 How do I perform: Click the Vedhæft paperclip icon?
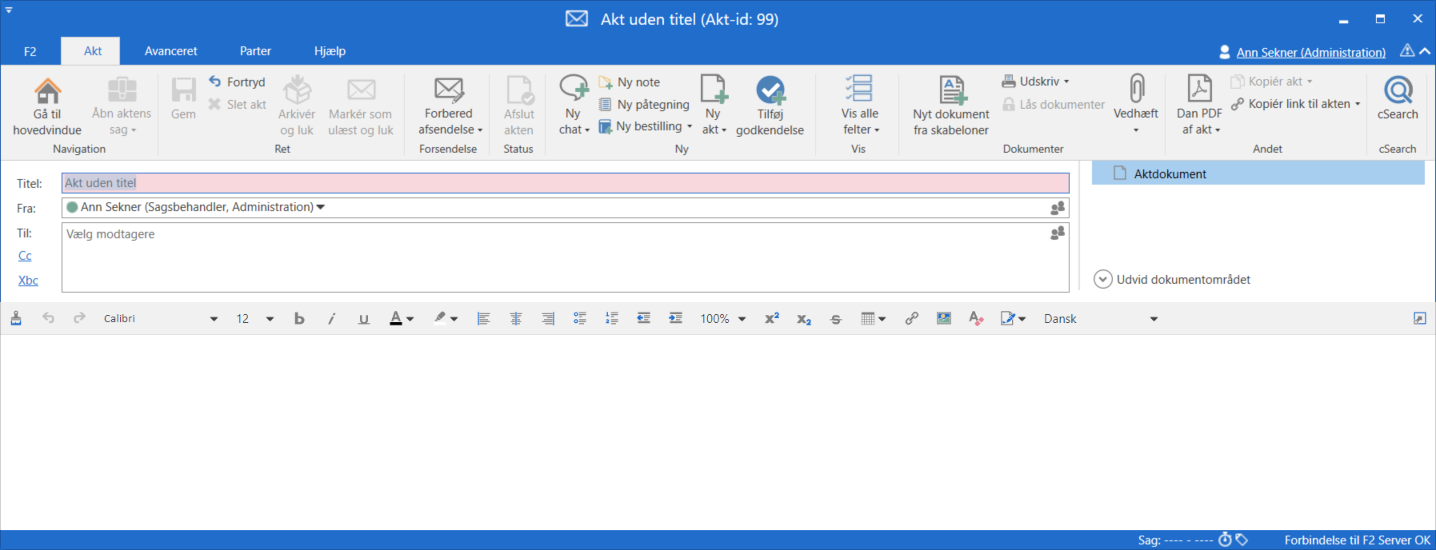pyautogui.click(x=1136, y=90)
